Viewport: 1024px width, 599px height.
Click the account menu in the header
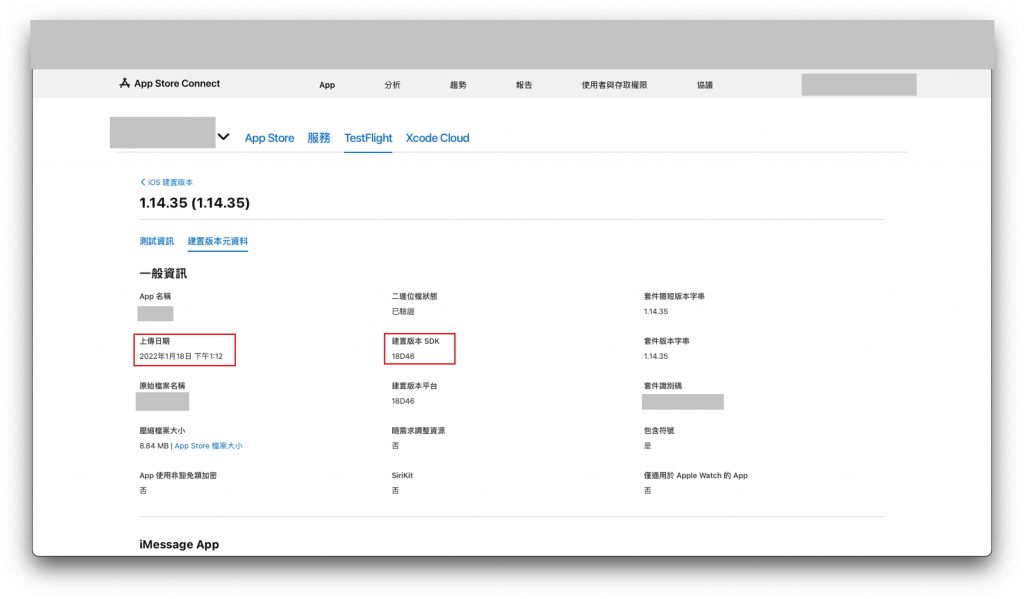click(859, 84)
